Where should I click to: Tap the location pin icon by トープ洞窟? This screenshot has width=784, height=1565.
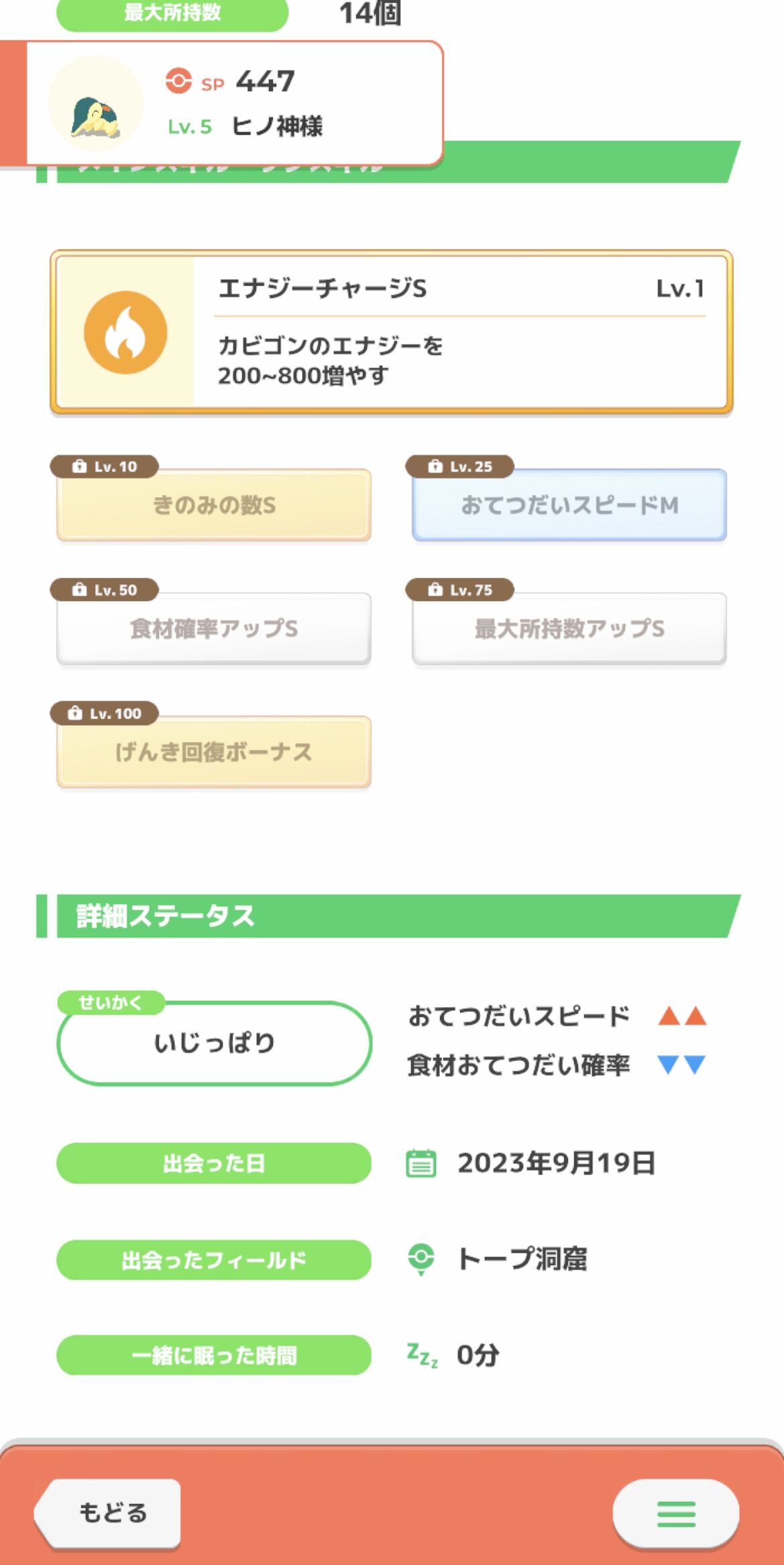tap(421, 1259)
